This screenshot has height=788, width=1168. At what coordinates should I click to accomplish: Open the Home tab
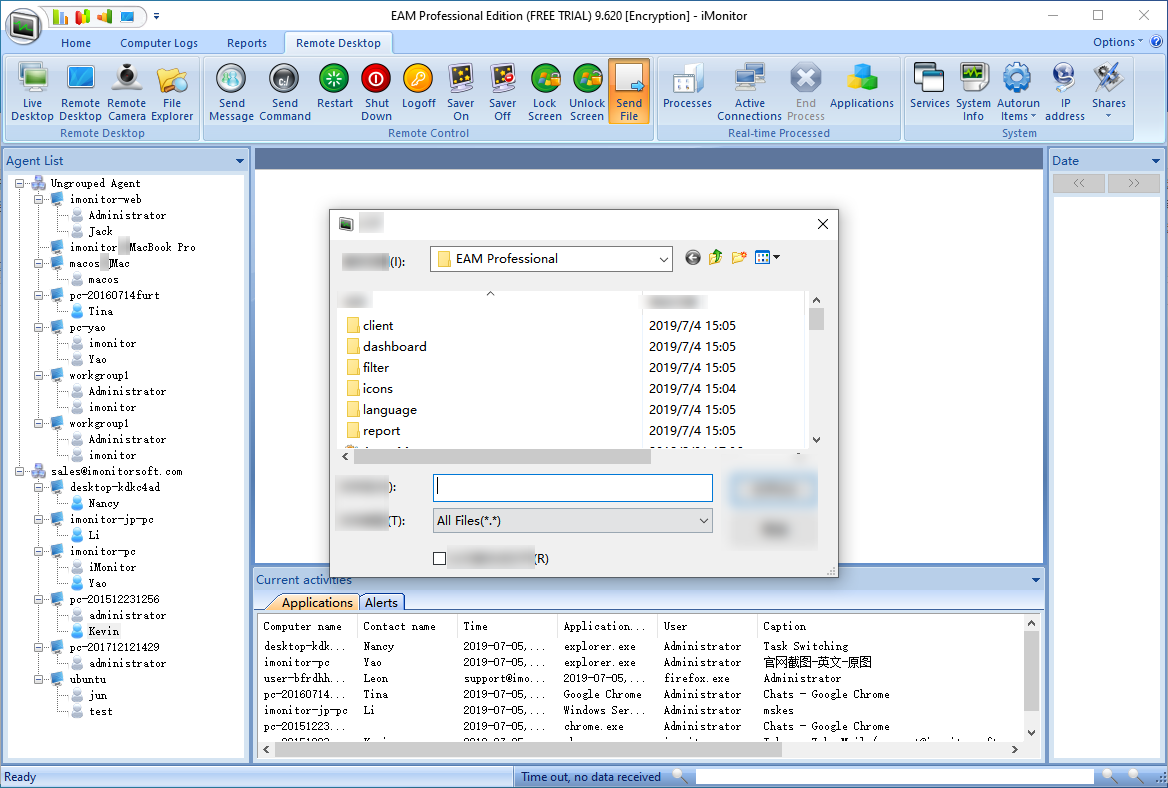click(76, 43)
